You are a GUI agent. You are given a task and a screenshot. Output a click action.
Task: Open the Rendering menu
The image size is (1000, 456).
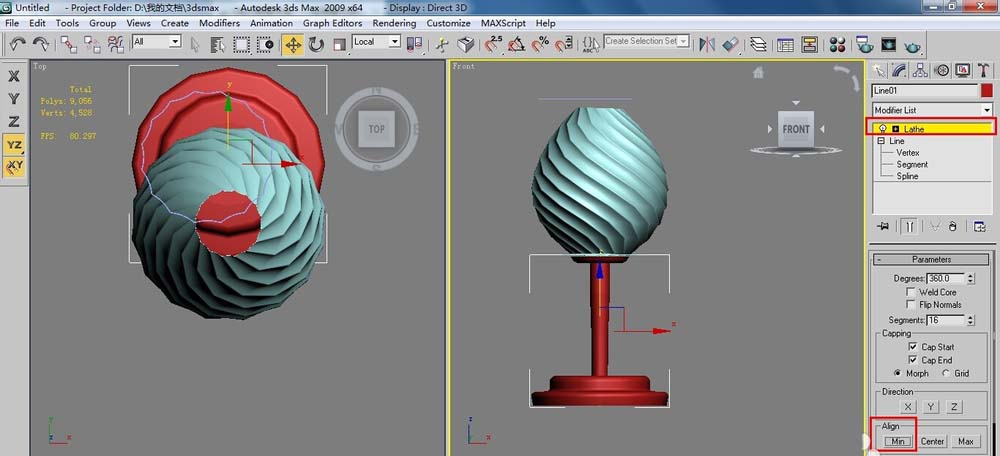point(394,23)
